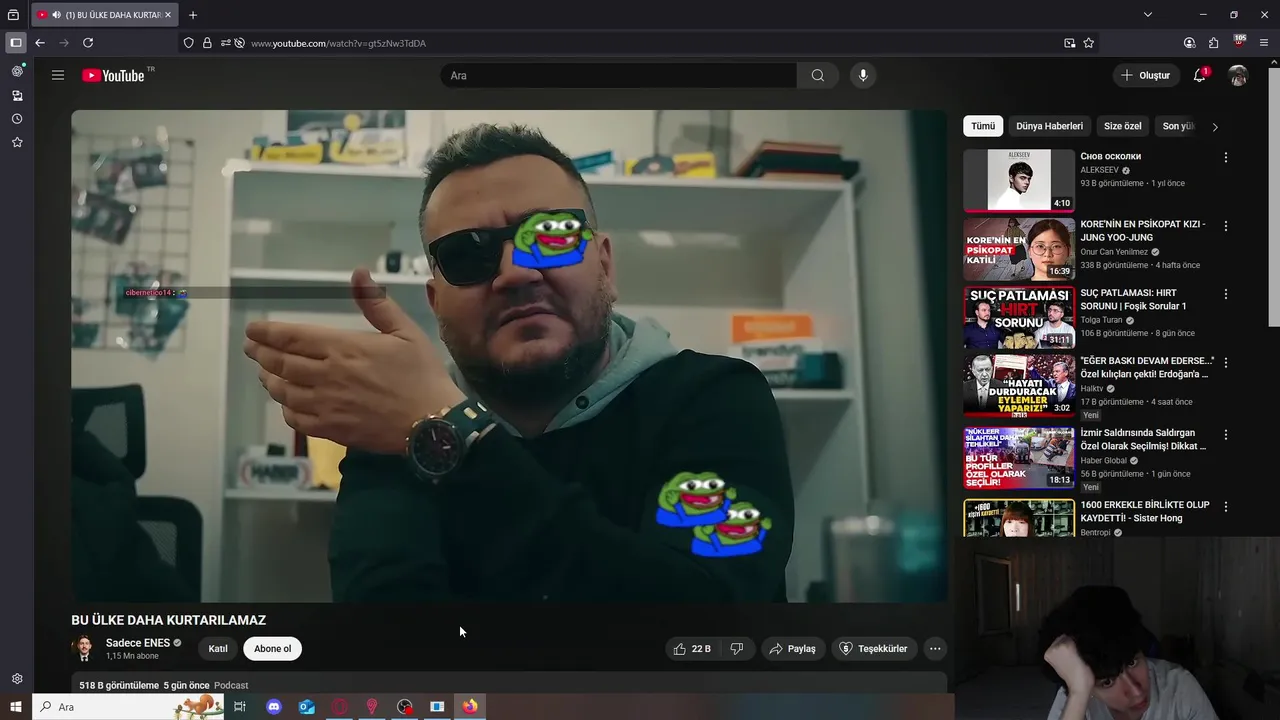Close the YouTube browser tab
This screenshot has height=720, width=1280.
167,15
